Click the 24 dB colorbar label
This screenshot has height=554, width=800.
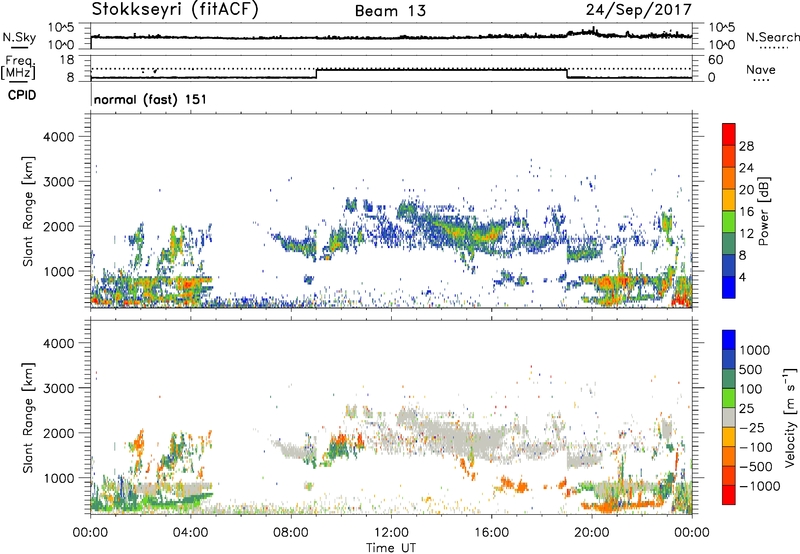pos(746,168)
